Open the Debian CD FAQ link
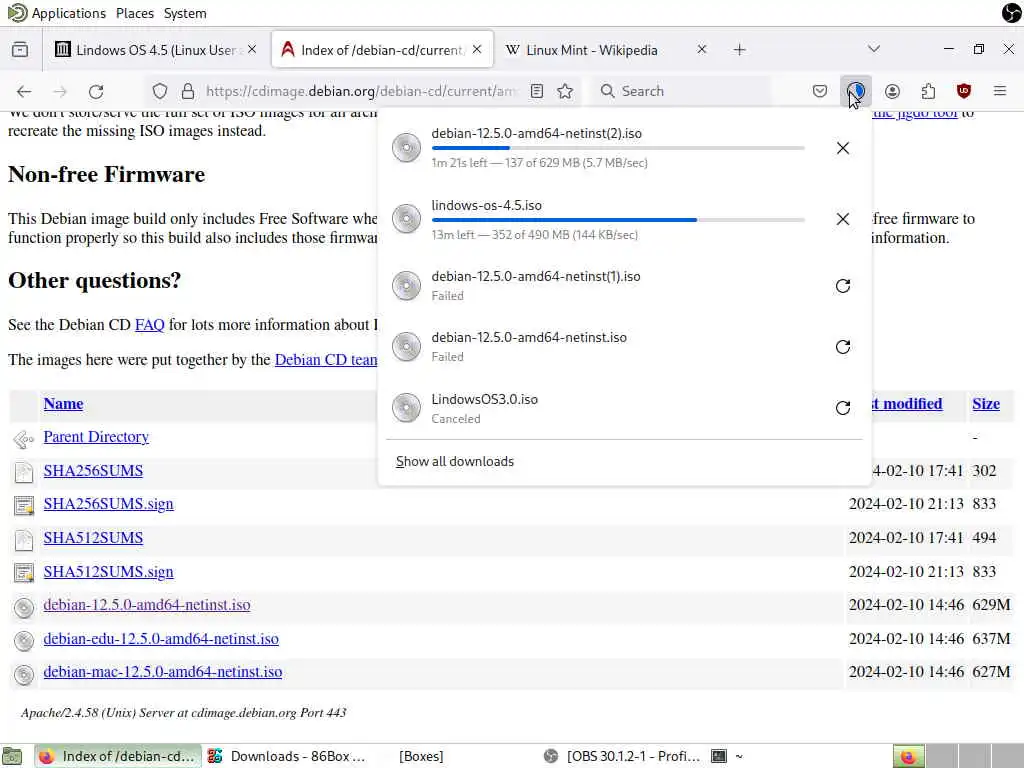This screenshot has width=1024, height=768. click(150, 325)
